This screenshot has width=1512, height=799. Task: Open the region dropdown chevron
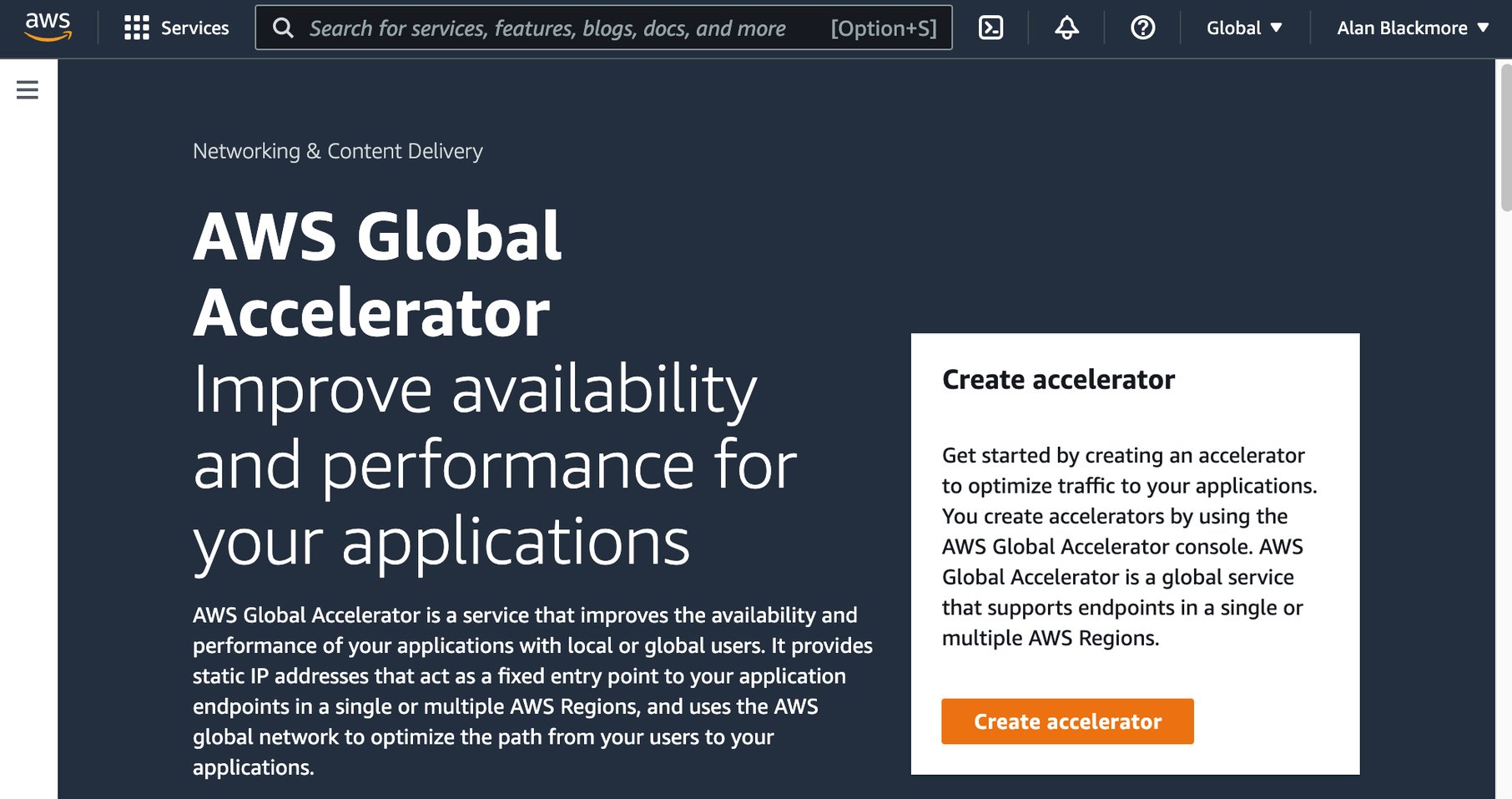click(1277, 28)
